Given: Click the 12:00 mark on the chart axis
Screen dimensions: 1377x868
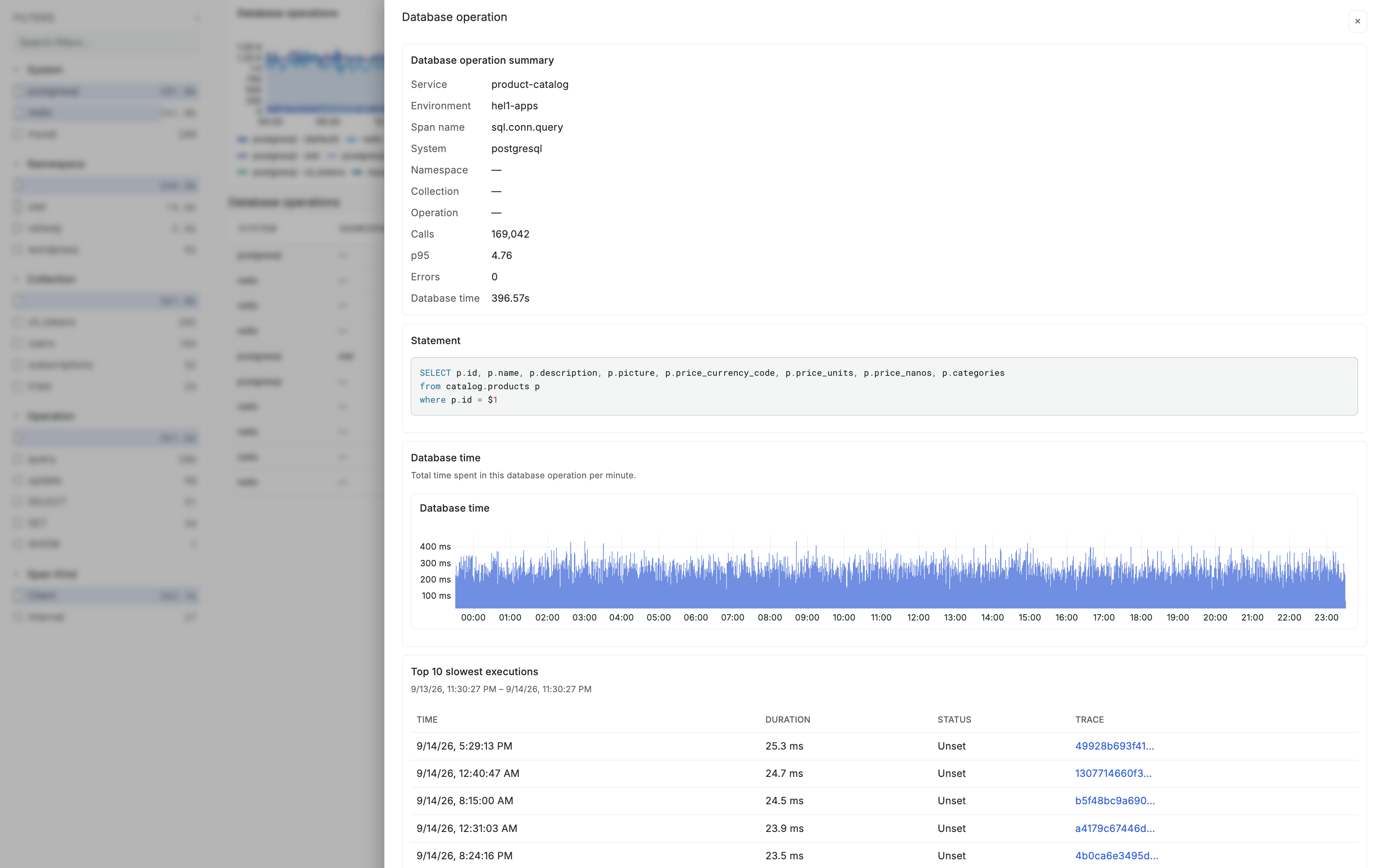Looking at the screenshot, I should point(918,618).
